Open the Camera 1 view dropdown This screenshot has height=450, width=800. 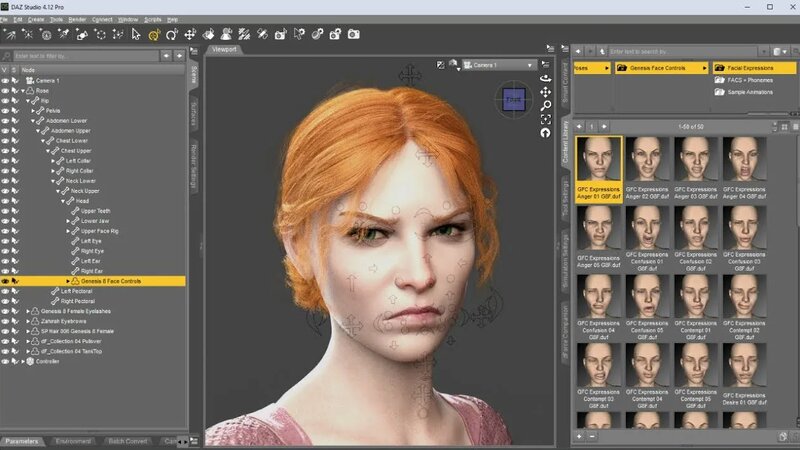point(499,65)
